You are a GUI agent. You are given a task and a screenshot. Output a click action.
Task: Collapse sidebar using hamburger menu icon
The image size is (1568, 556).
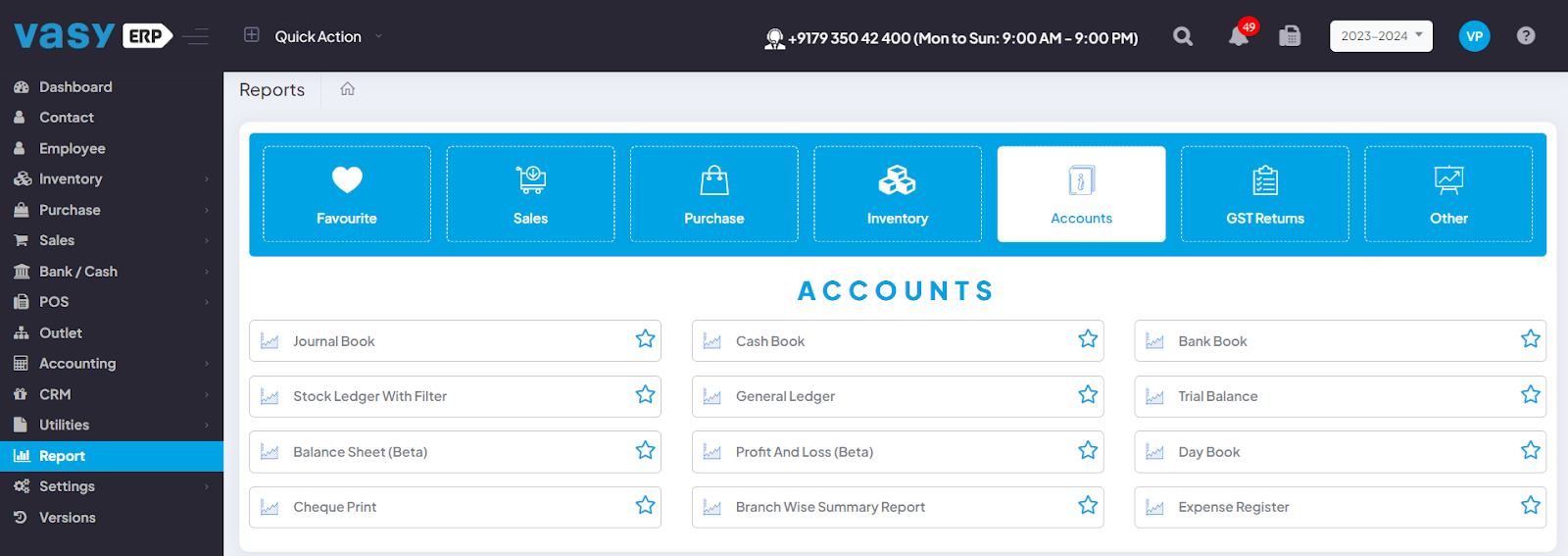pyautogui.click(x=196, y=36)
